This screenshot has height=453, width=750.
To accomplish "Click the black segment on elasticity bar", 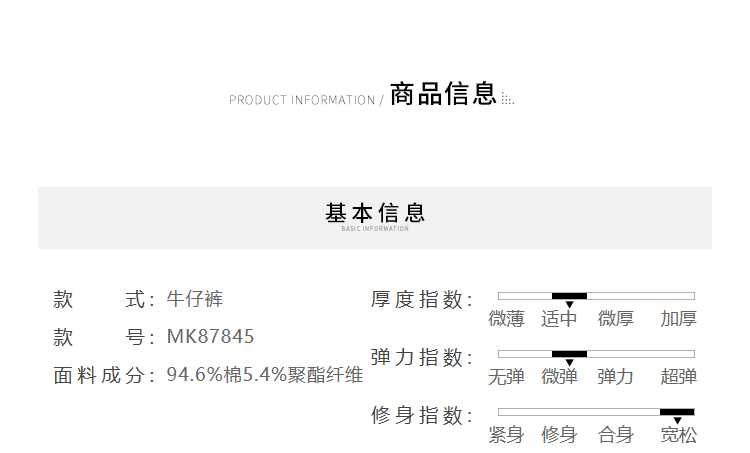I will (569, 354).
